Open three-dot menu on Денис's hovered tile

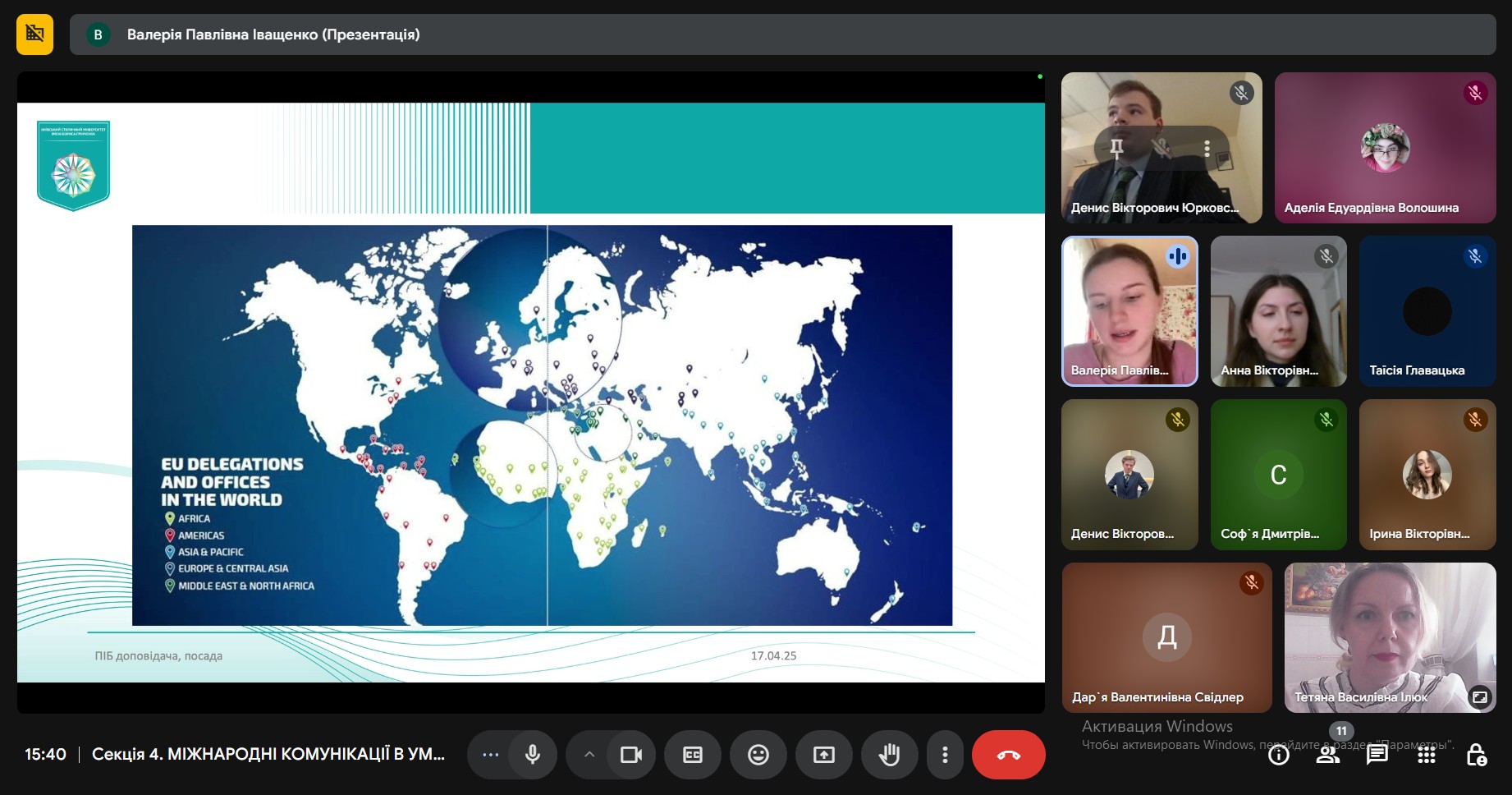click(x=1206, y=148)
